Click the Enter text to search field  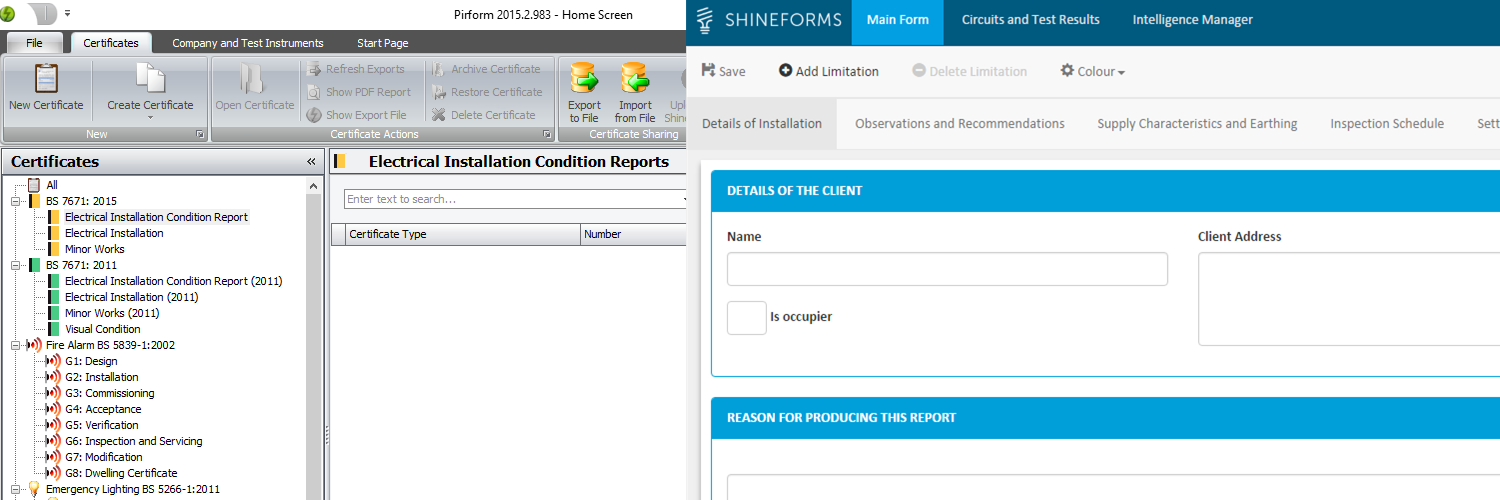515,199
